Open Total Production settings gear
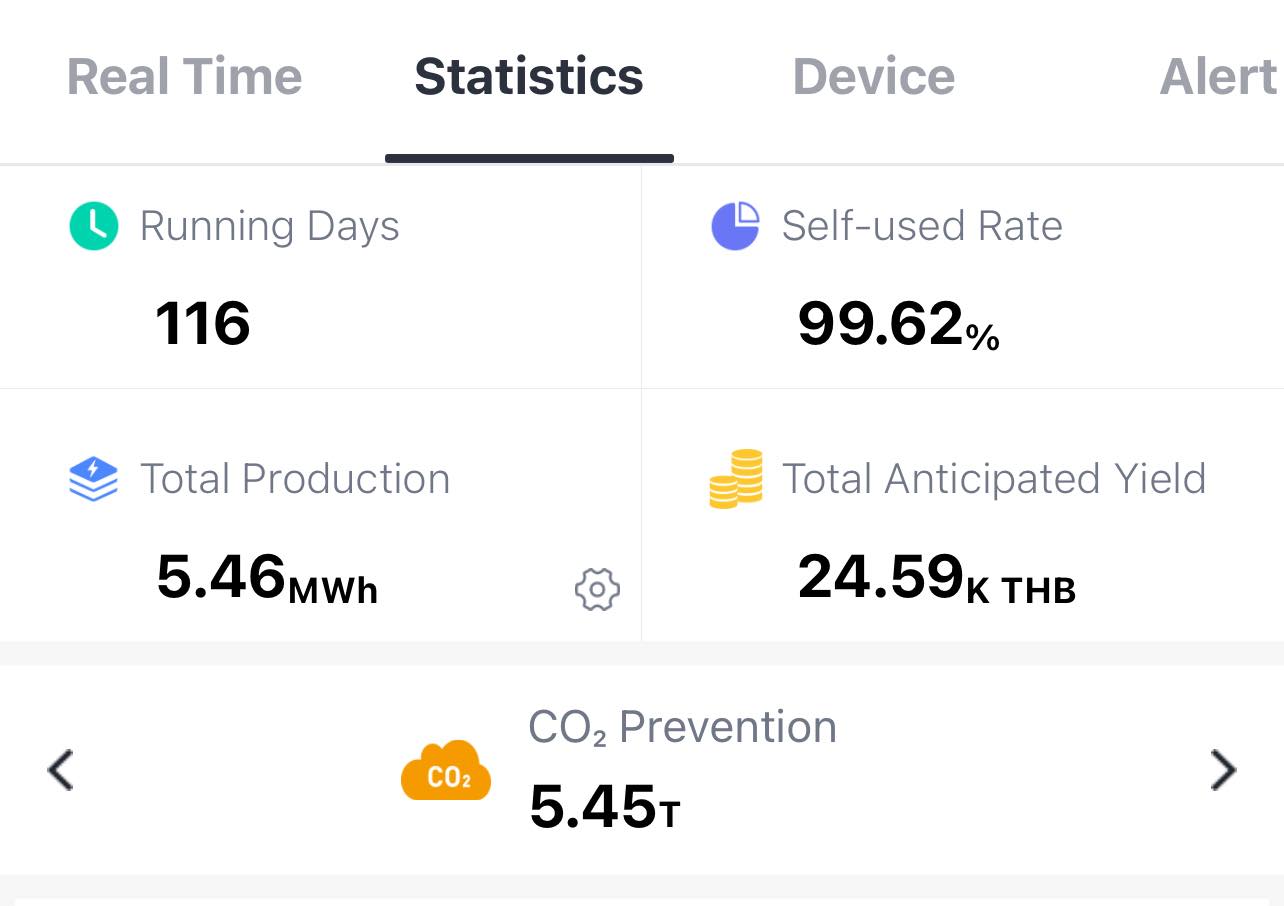This screenshot has height=906, width=1284. [x=597, y=589]
